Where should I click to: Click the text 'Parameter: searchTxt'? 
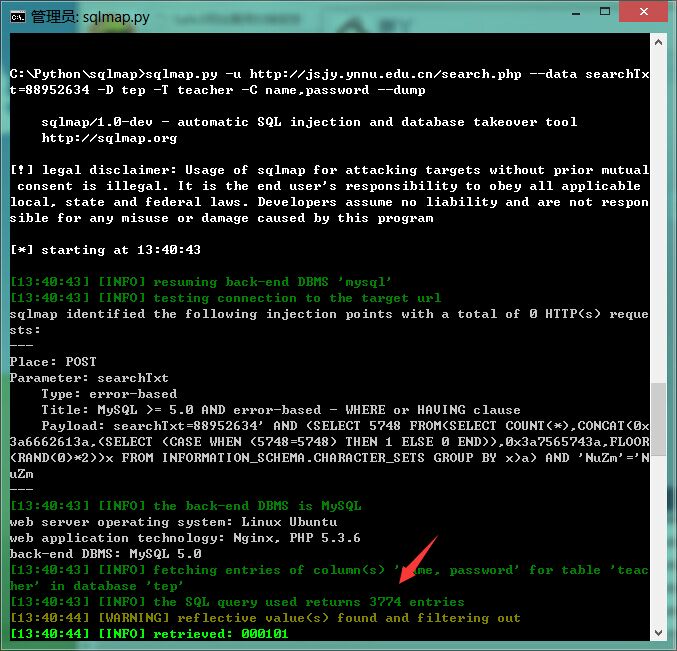point(89,378)
